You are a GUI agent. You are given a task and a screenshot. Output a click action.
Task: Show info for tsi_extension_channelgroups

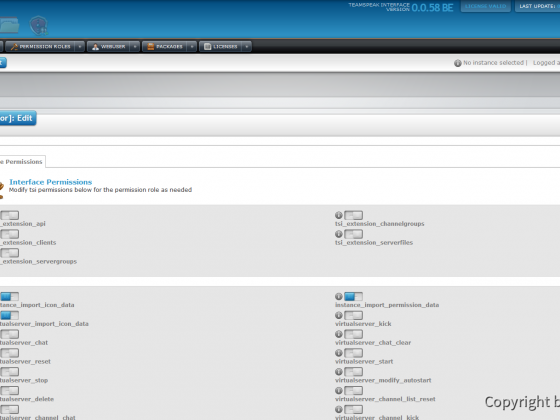coord(339,215)
